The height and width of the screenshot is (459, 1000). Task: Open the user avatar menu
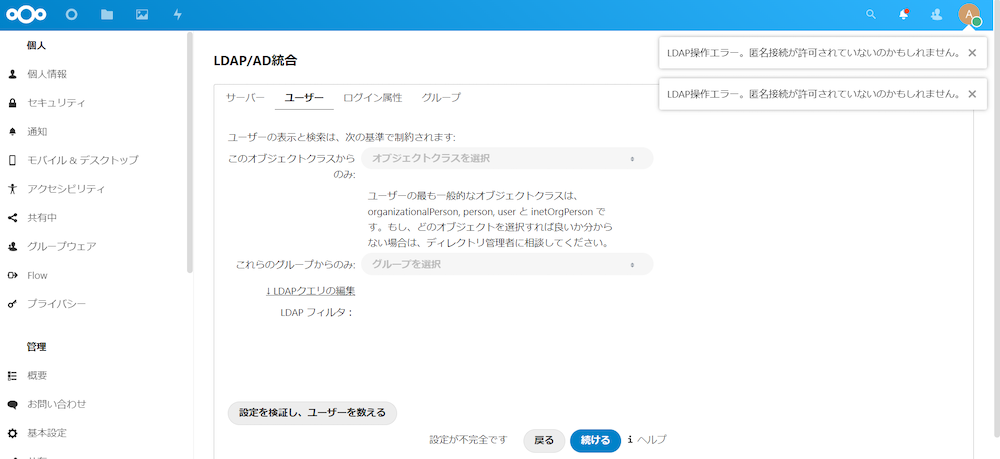(x=968, y=15)
